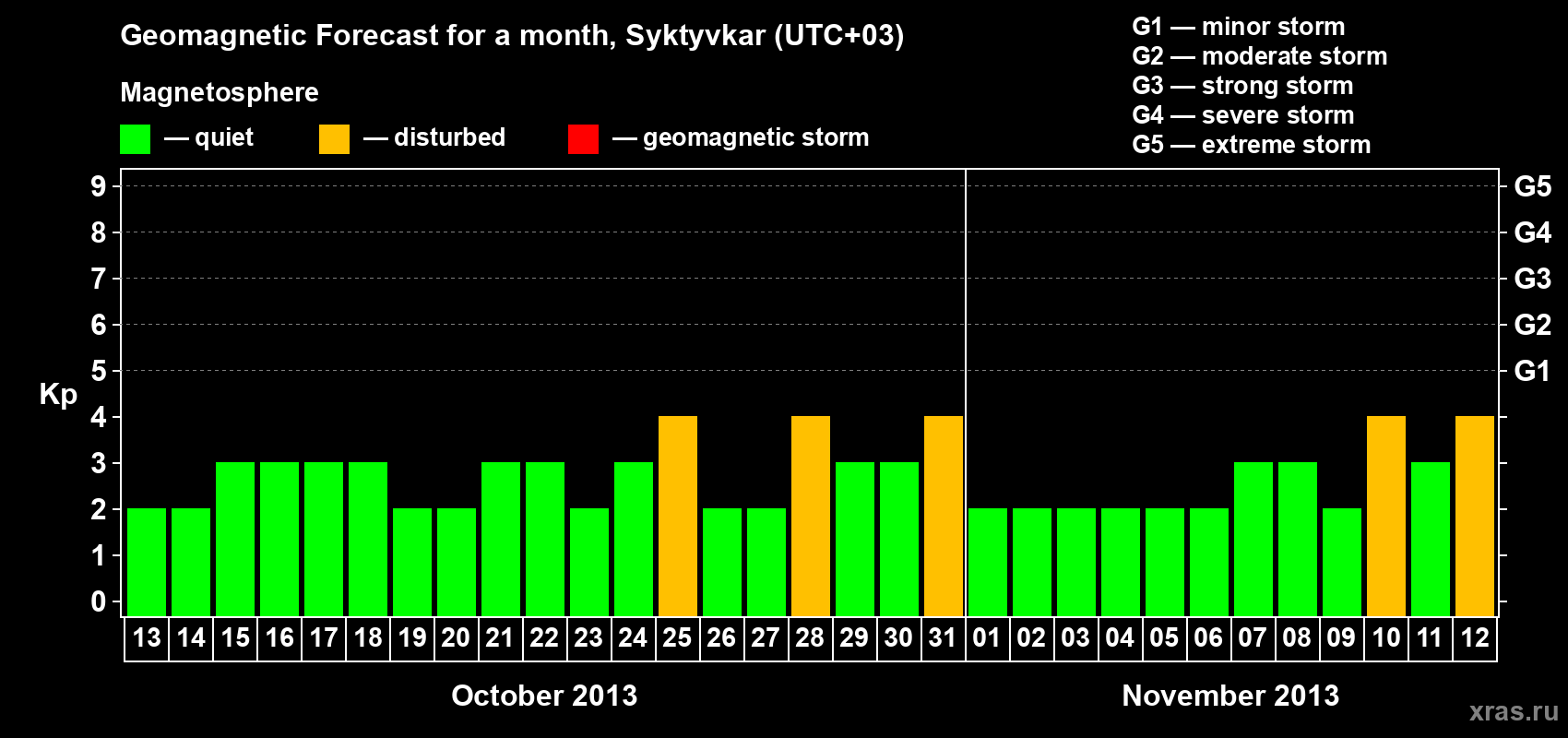Click Kp axis value 9
This screenshot has height=738, width=1568.
coord(99,186)
